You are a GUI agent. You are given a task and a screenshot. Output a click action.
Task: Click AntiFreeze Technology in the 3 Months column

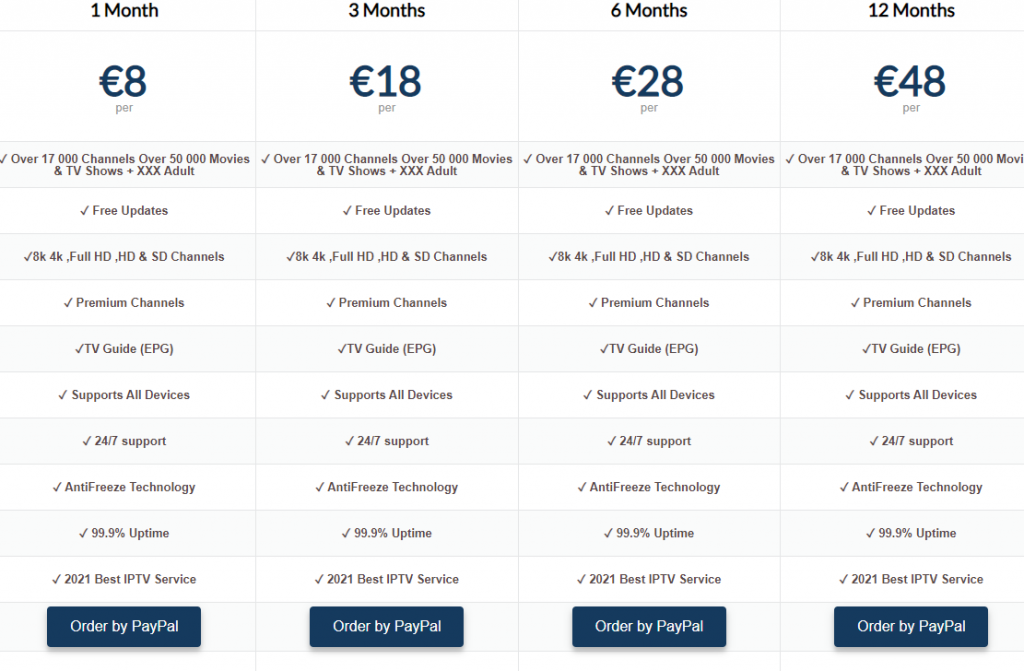point(387,487)
